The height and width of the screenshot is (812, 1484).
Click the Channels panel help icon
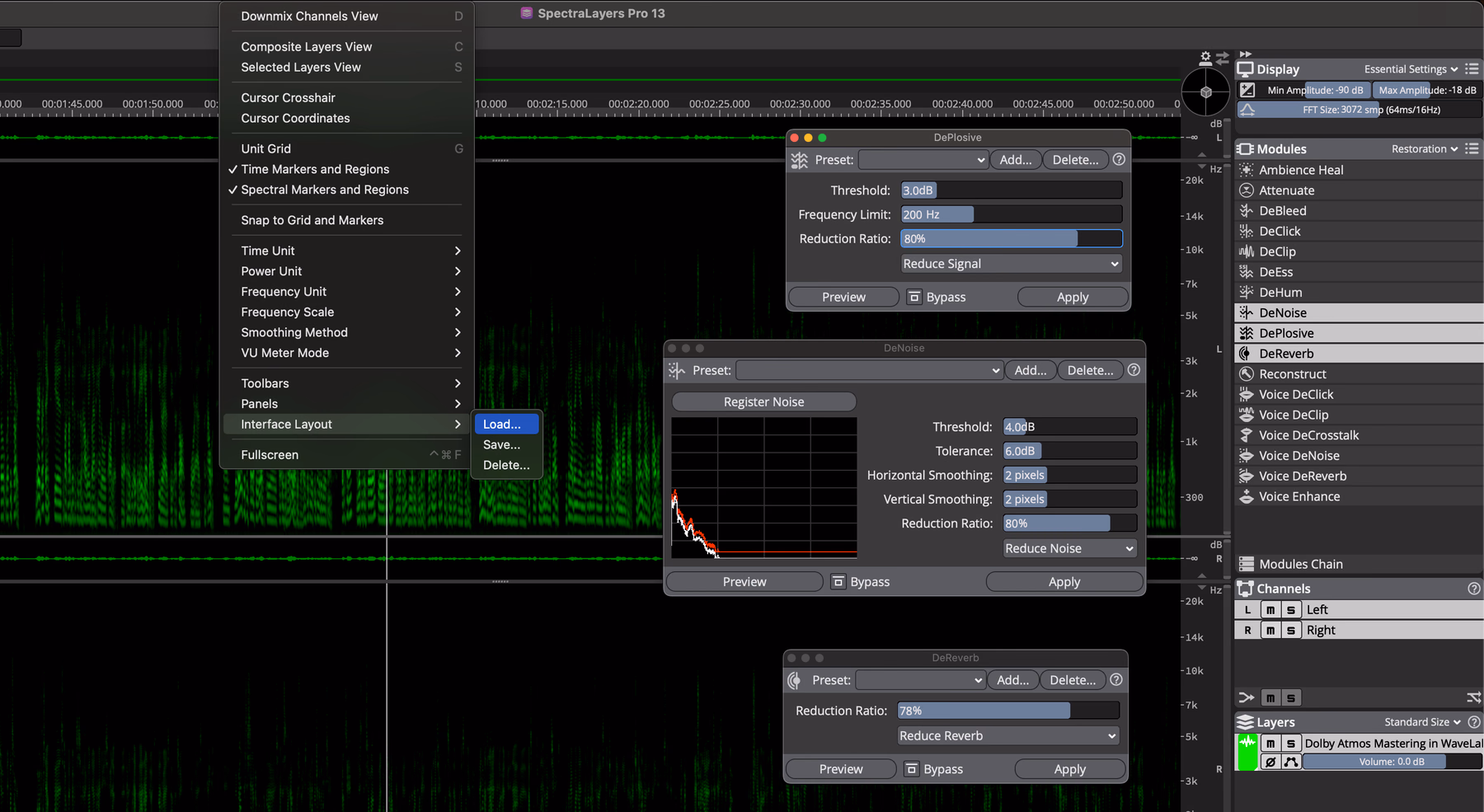coord(1473,589)
